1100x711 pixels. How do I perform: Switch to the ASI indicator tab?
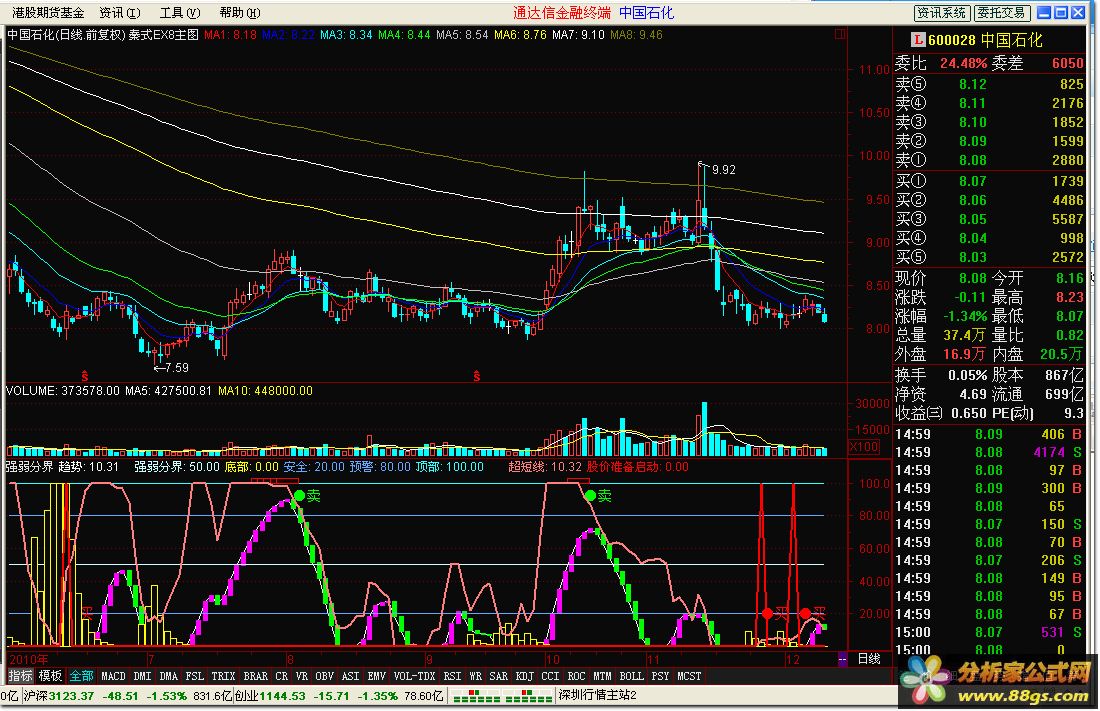[x=350, y=676]
